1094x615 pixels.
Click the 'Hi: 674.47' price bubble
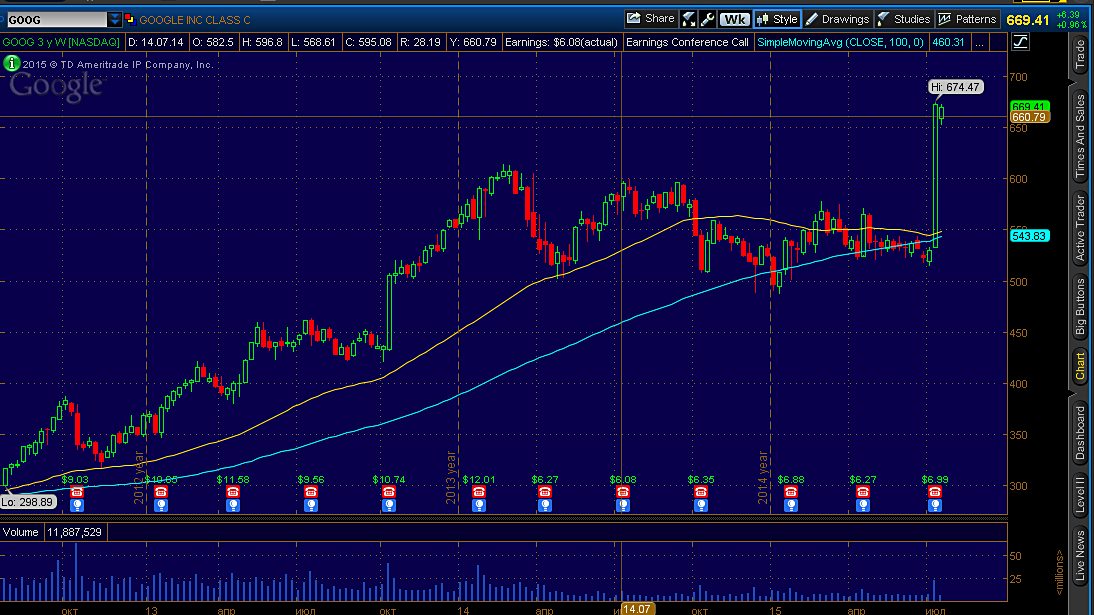point(955,87)
